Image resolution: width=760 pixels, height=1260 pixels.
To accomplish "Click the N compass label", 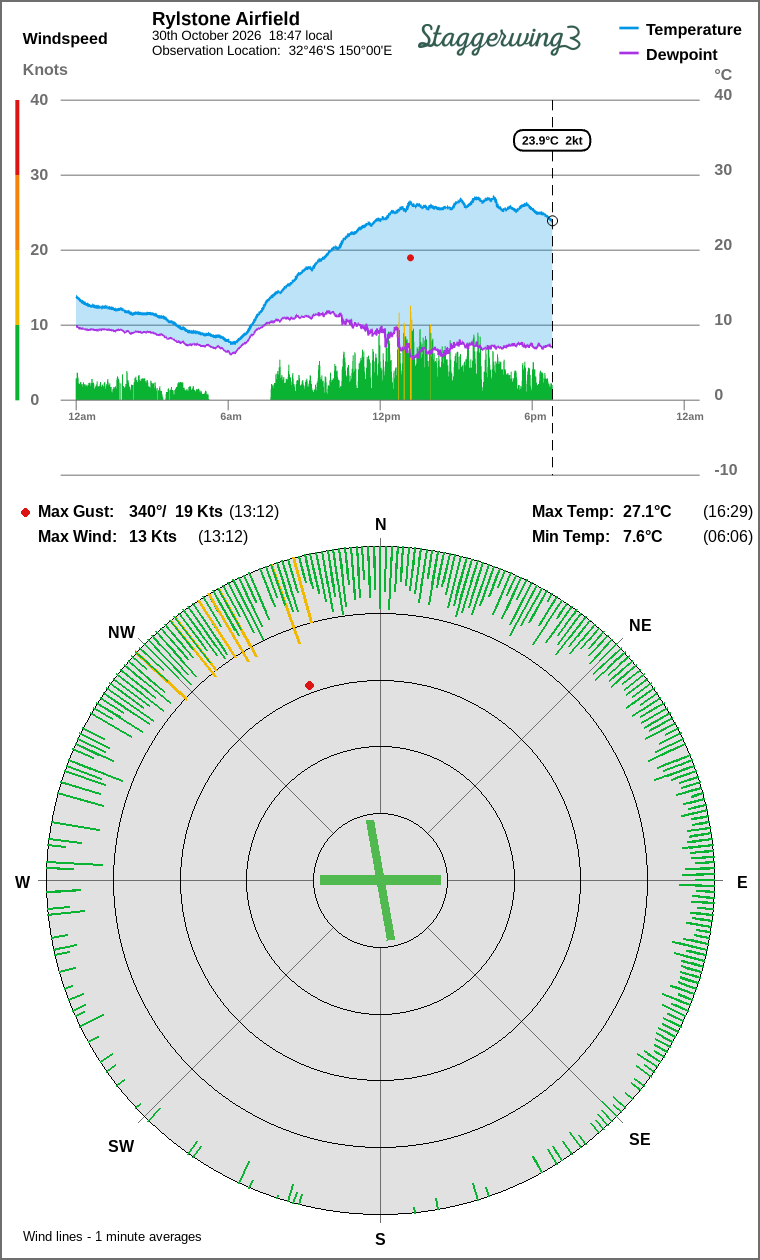I will point(380,525).
